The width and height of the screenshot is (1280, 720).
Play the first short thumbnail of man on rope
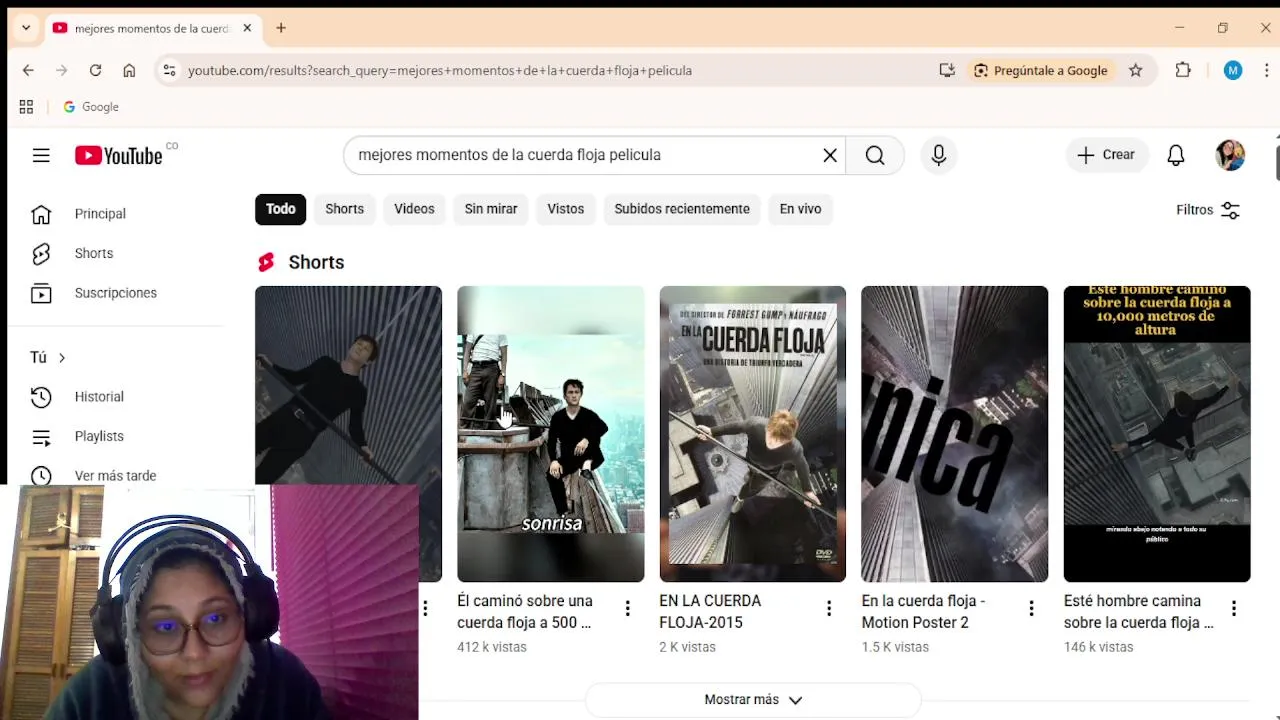[348, 385]
